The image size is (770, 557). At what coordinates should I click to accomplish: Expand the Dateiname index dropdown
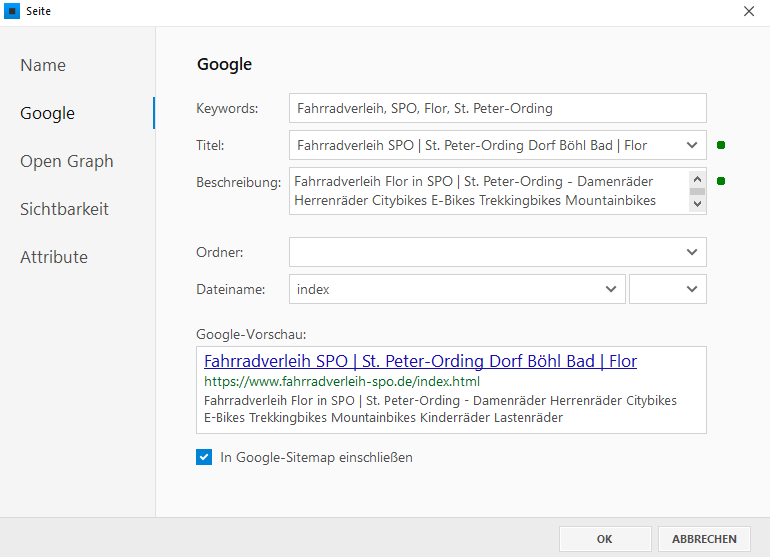point(611,289)
